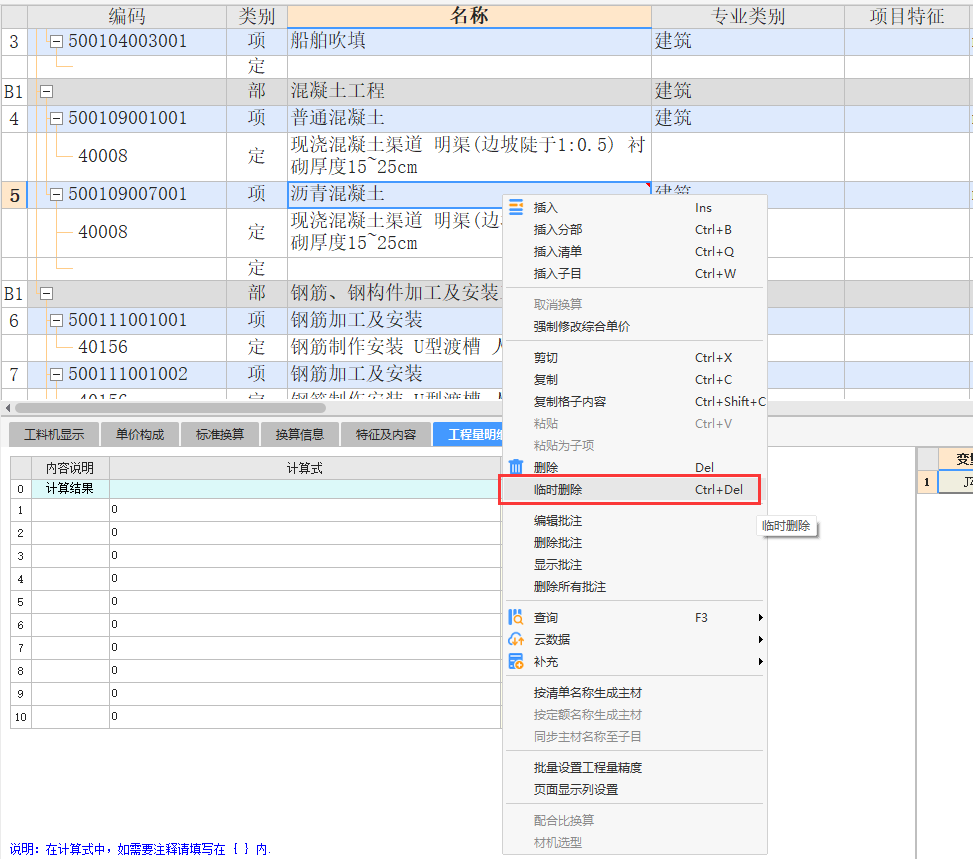Collapse item 500111001001 in the tree
The height and width of the screenshot is (859, 973).
57,320
